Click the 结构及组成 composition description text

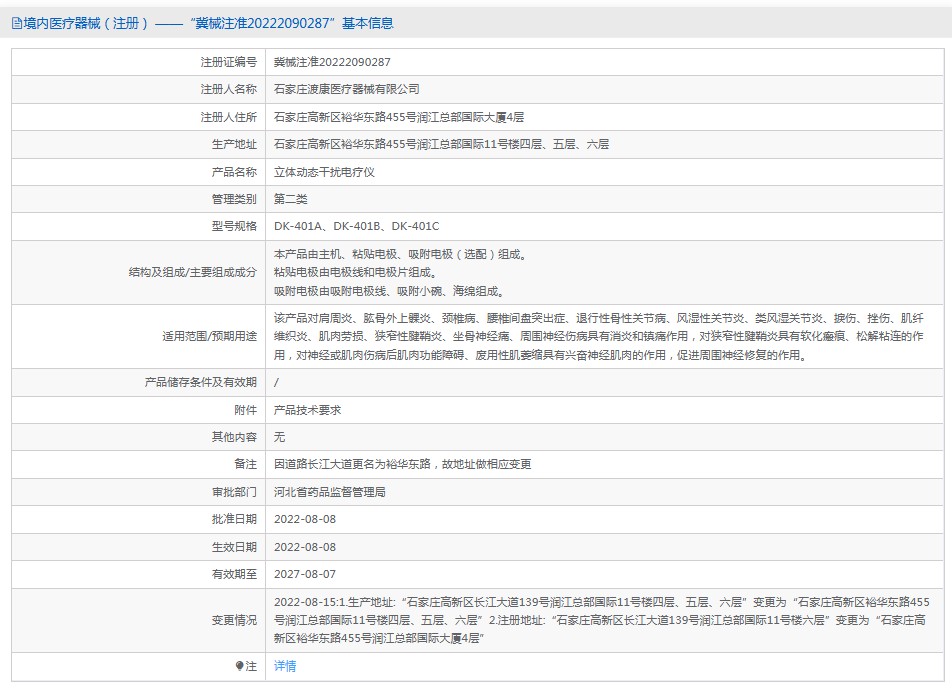[400, 273]
